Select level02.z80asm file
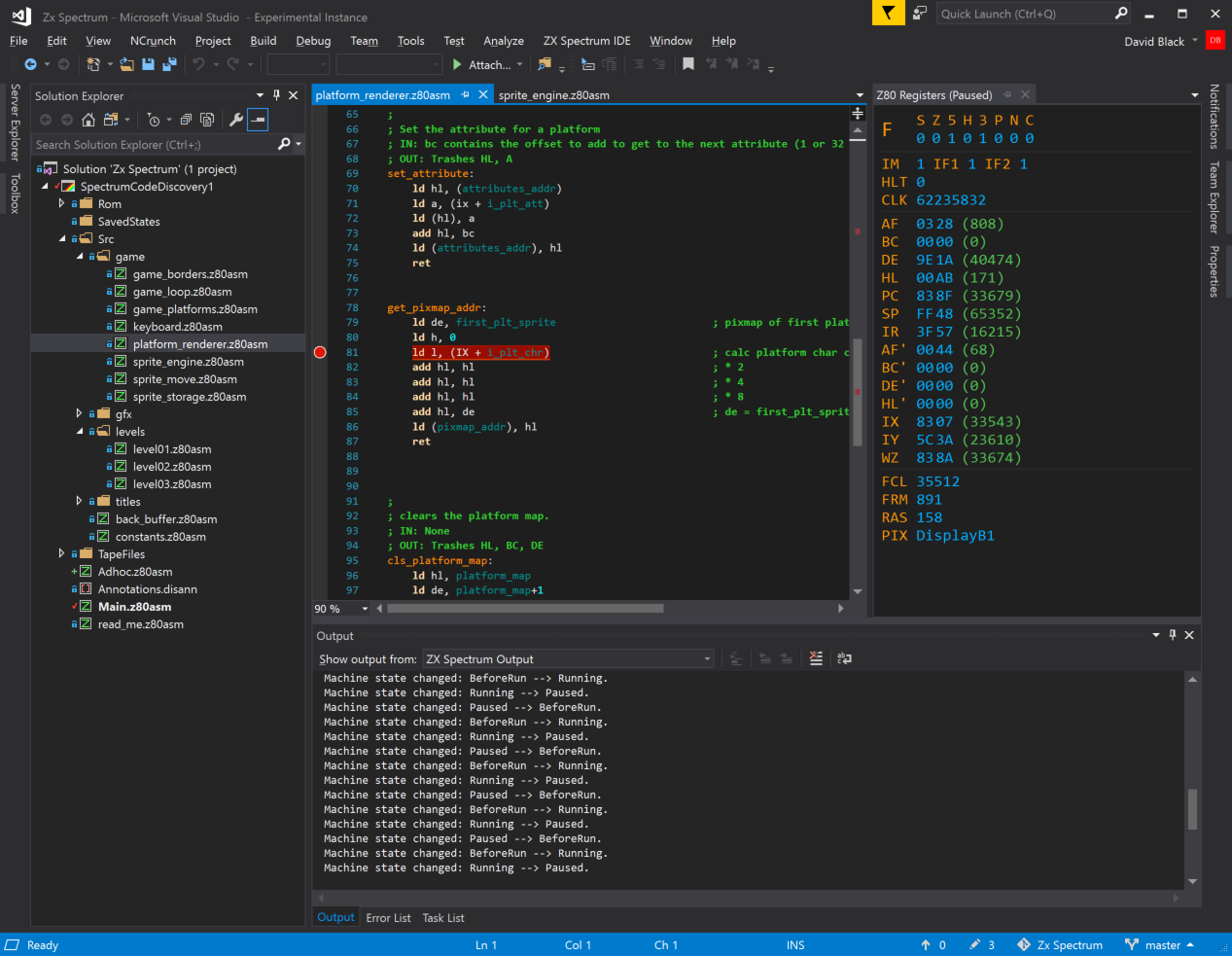1232x956 pixels. 172,467
